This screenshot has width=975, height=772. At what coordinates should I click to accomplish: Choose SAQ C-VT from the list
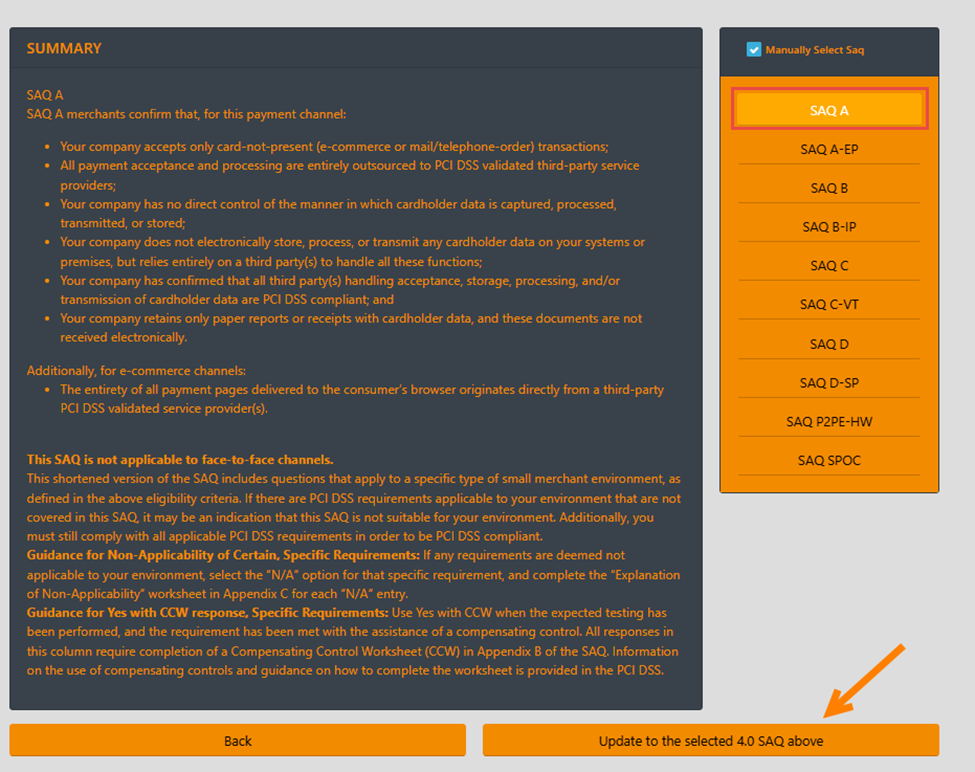coord(829,305)
